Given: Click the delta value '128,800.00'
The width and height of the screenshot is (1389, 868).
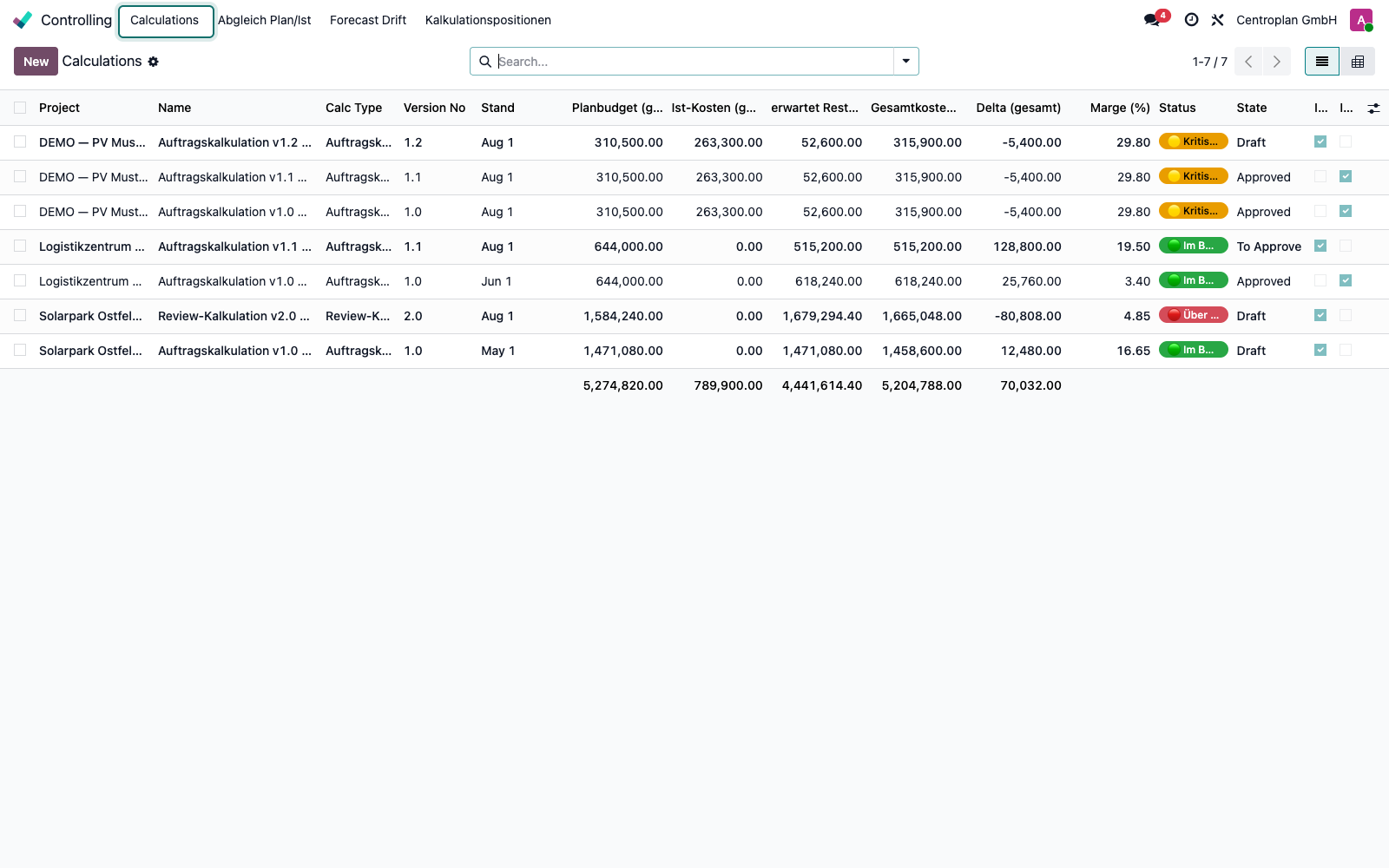Looking at the screenshot, I should click(x=1027, y=247).
